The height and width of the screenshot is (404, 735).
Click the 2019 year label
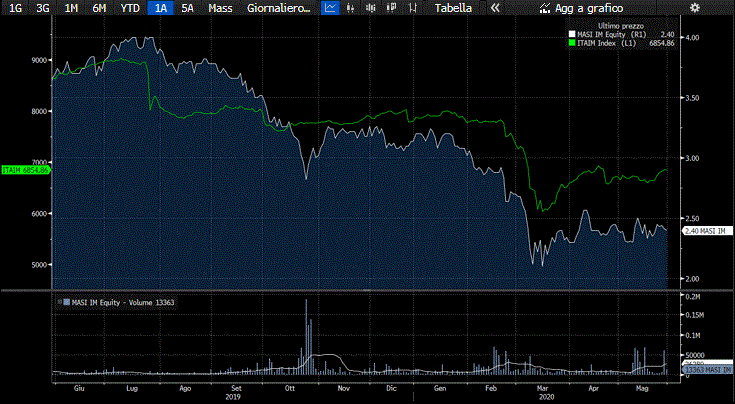[233, 397]
